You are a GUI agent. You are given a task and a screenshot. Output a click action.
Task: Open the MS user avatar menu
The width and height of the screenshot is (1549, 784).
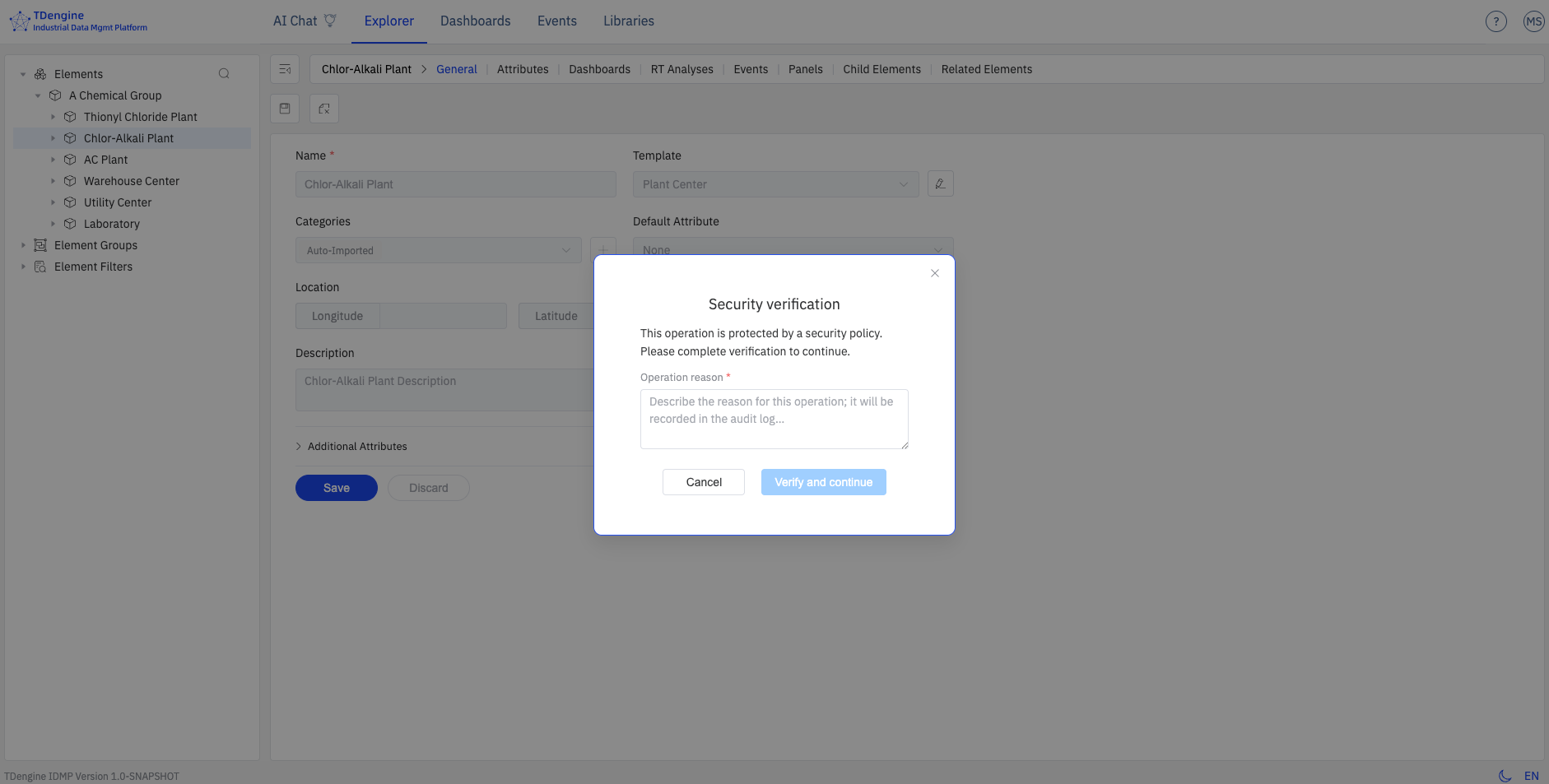[1533, 21]
